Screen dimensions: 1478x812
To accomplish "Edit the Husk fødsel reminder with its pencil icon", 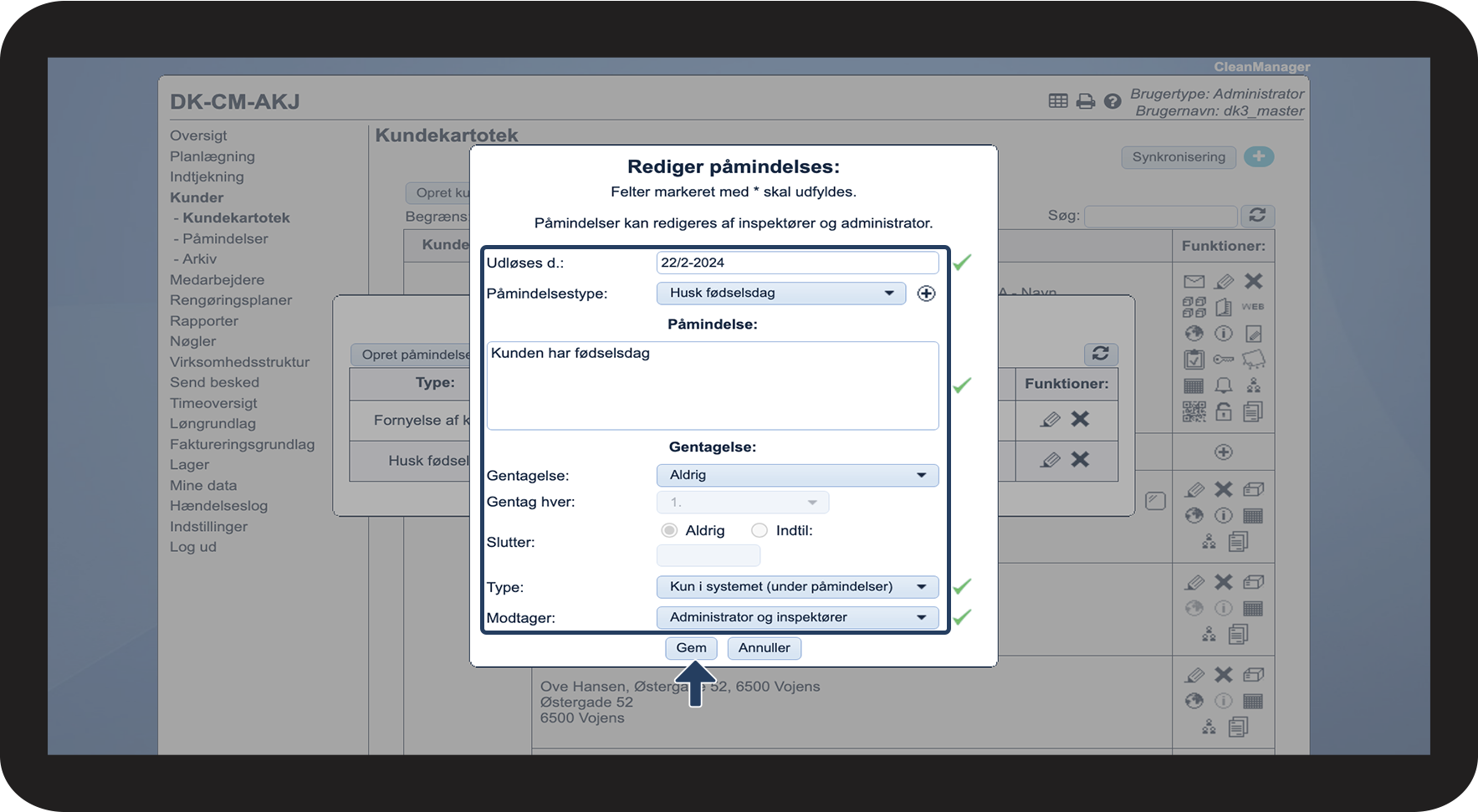I will [x=1051, y=459].
